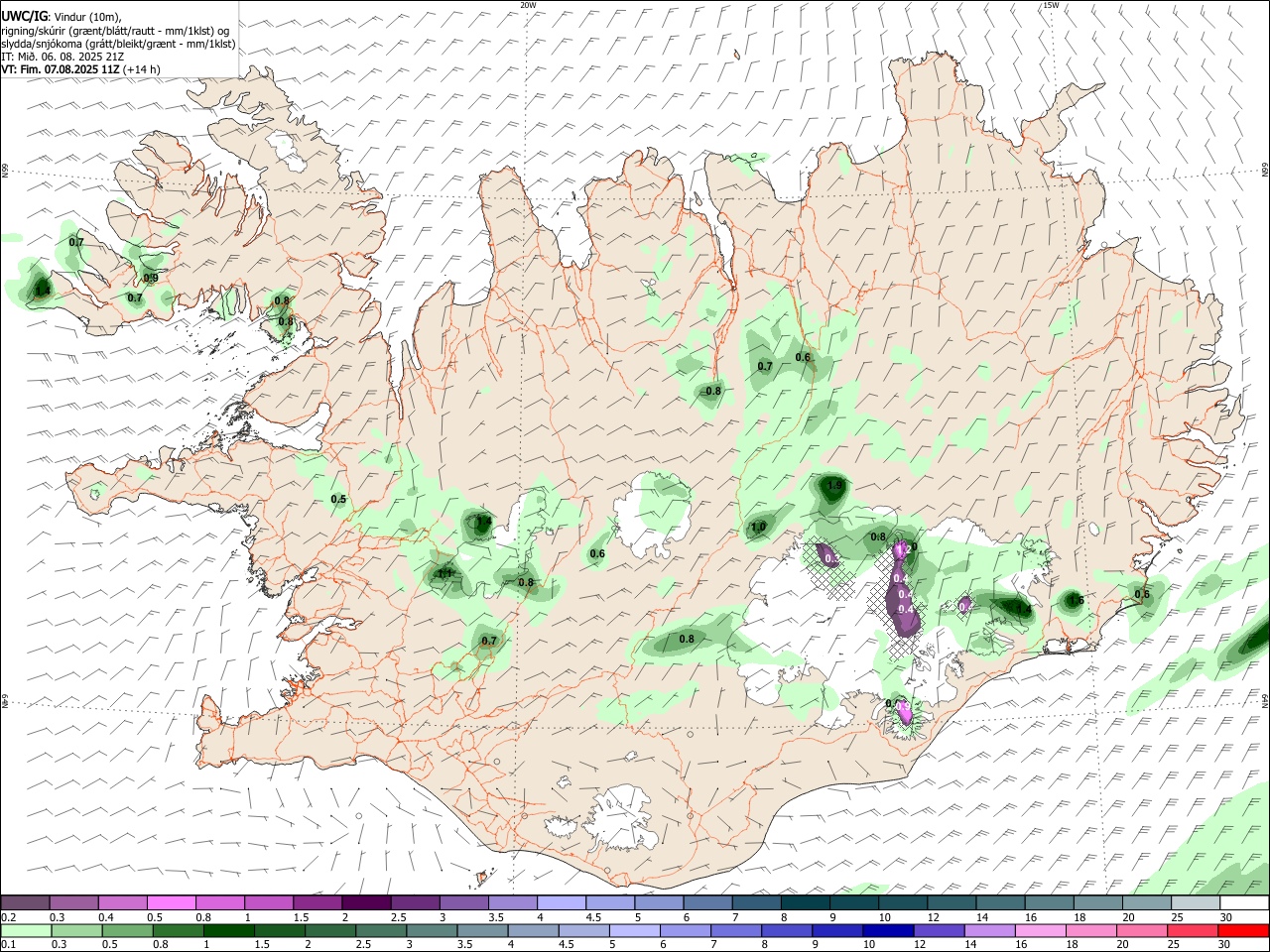This screenshot has width=1270, height=952.
Task: Click the 1.1 precipitation value on the map
Action: [x=444, y=573]
